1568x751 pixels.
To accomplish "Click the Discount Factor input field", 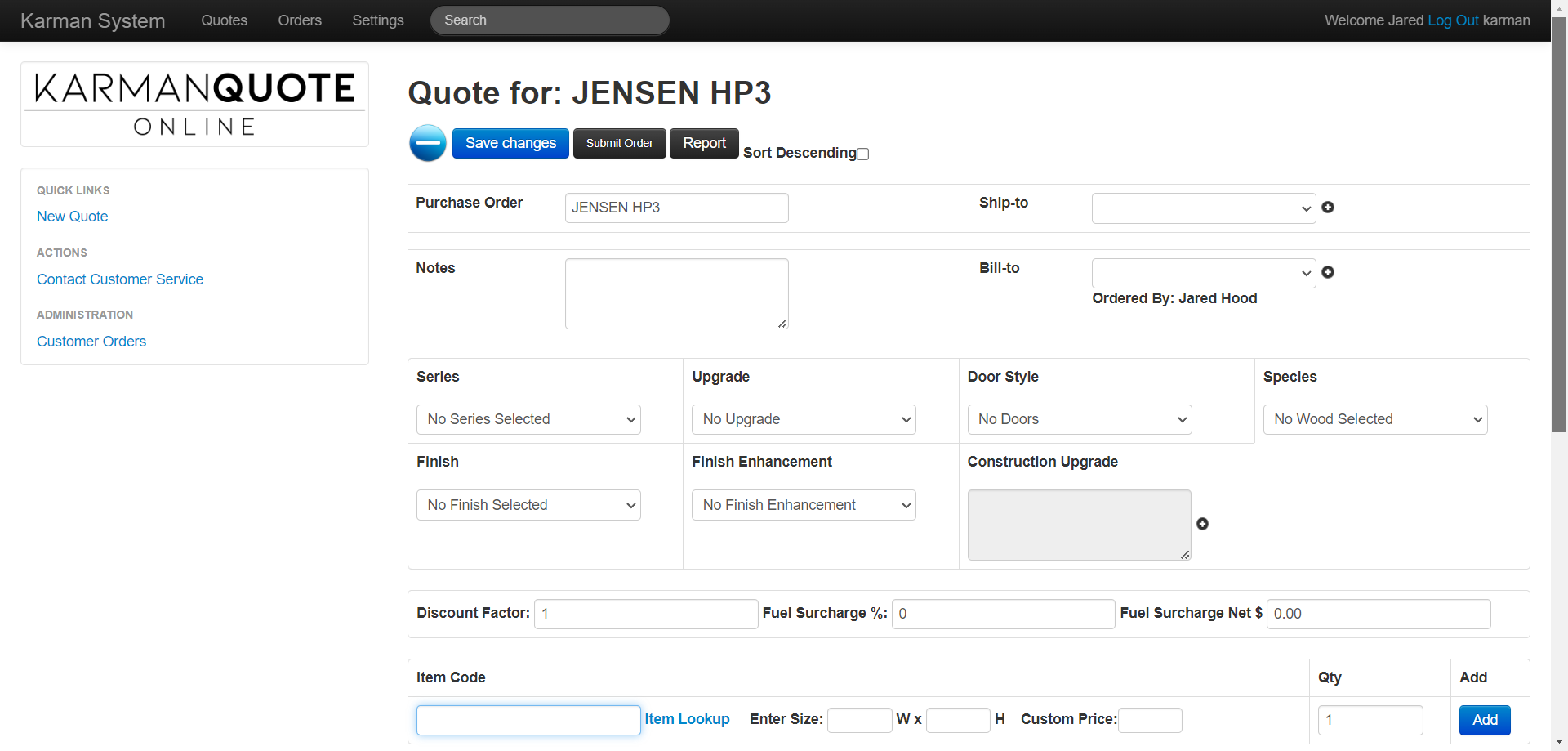I will pos(645,614).
